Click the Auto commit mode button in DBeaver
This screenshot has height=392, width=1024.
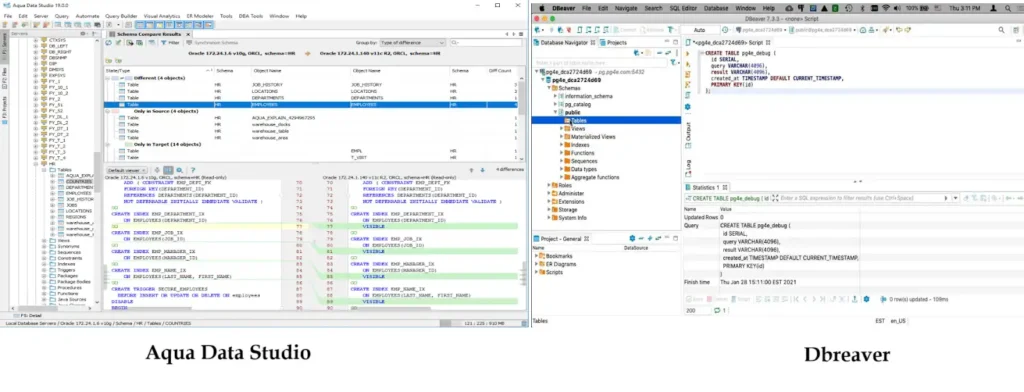[x=699, y=30]
